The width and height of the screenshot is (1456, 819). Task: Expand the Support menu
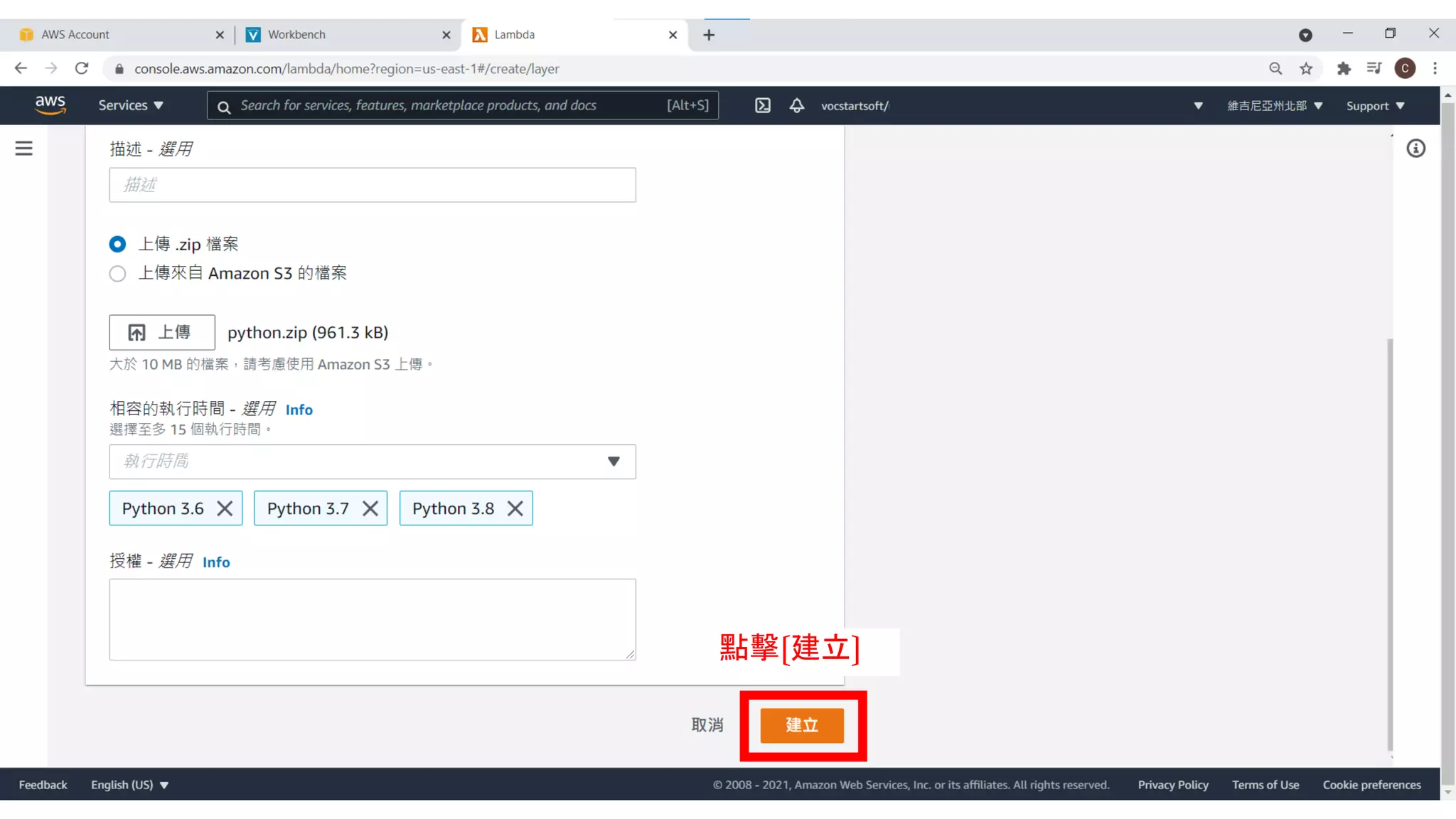[x=1375, y=105]
